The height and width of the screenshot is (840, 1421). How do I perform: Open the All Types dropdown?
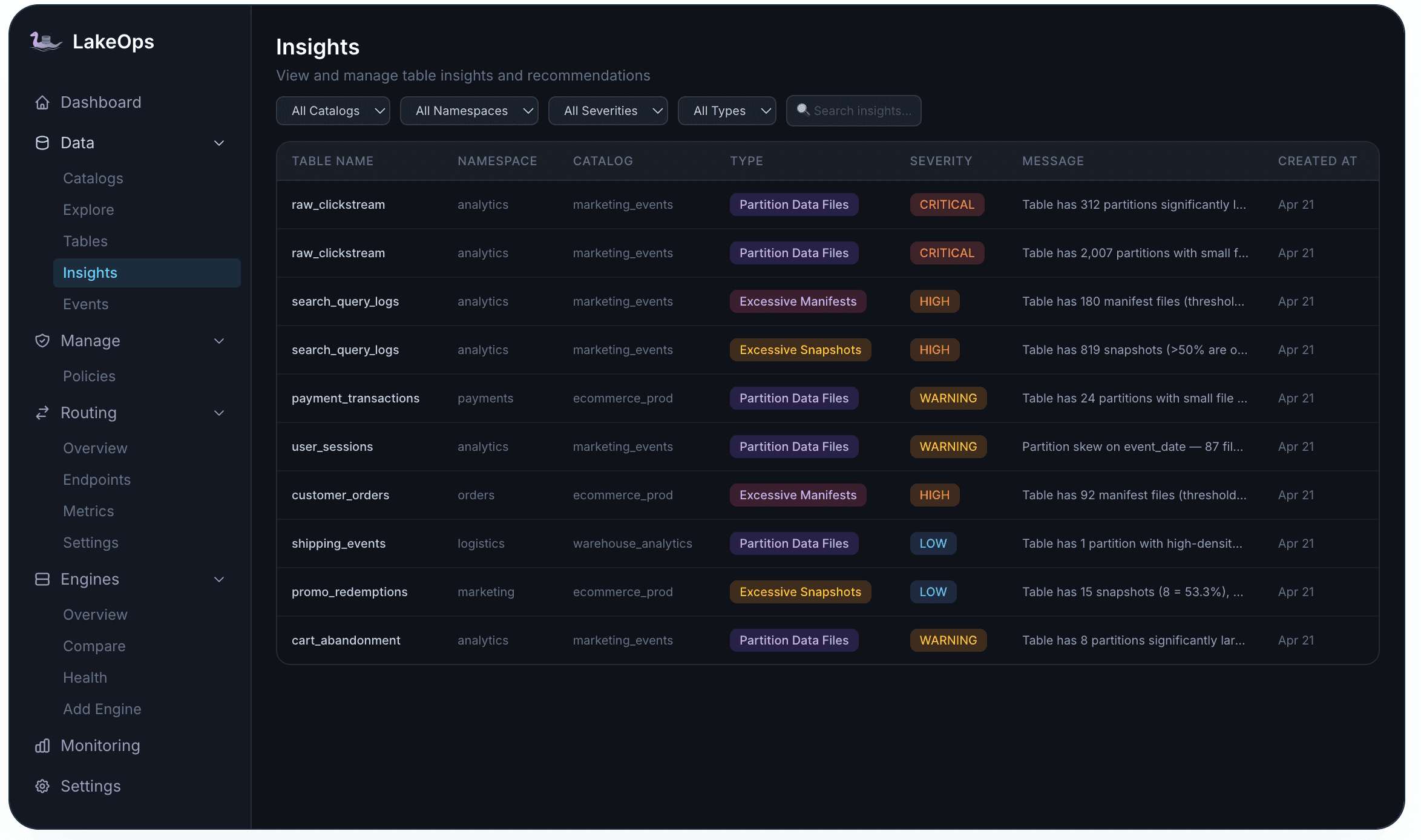pos(727,111)
